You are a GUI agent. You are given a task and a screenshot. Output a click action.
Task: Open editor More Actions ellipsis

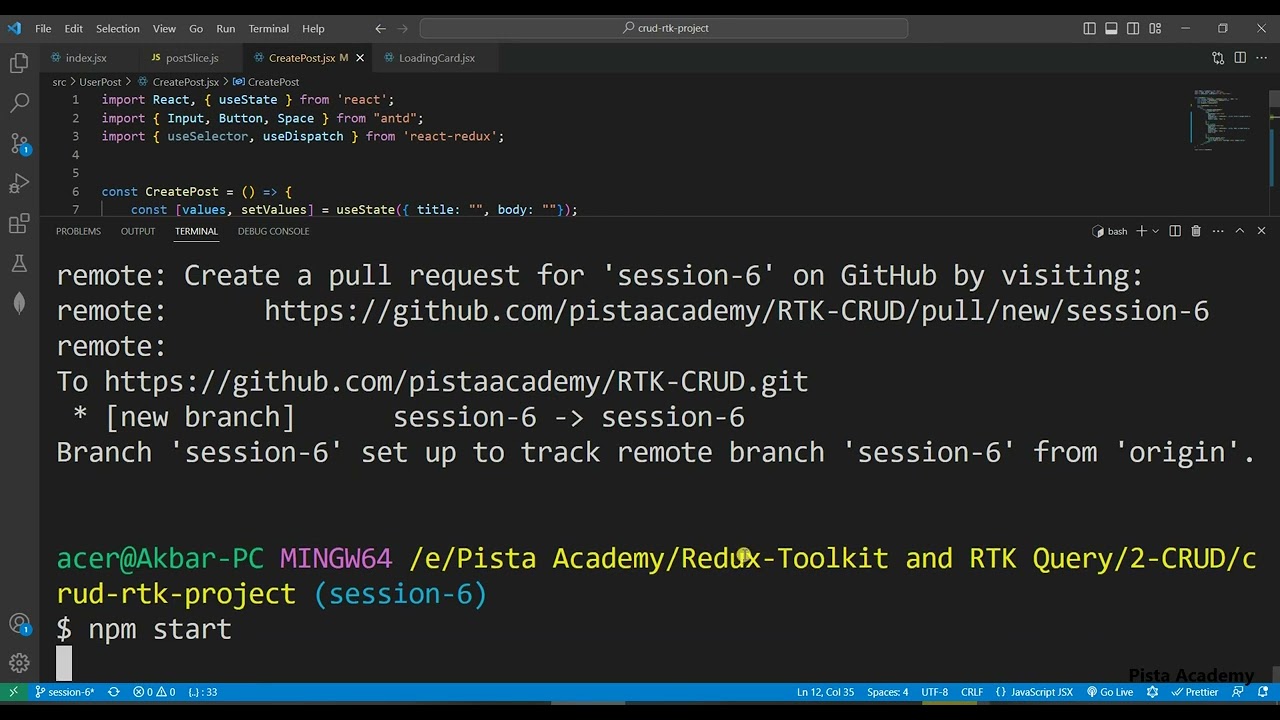click(1261, 58)
